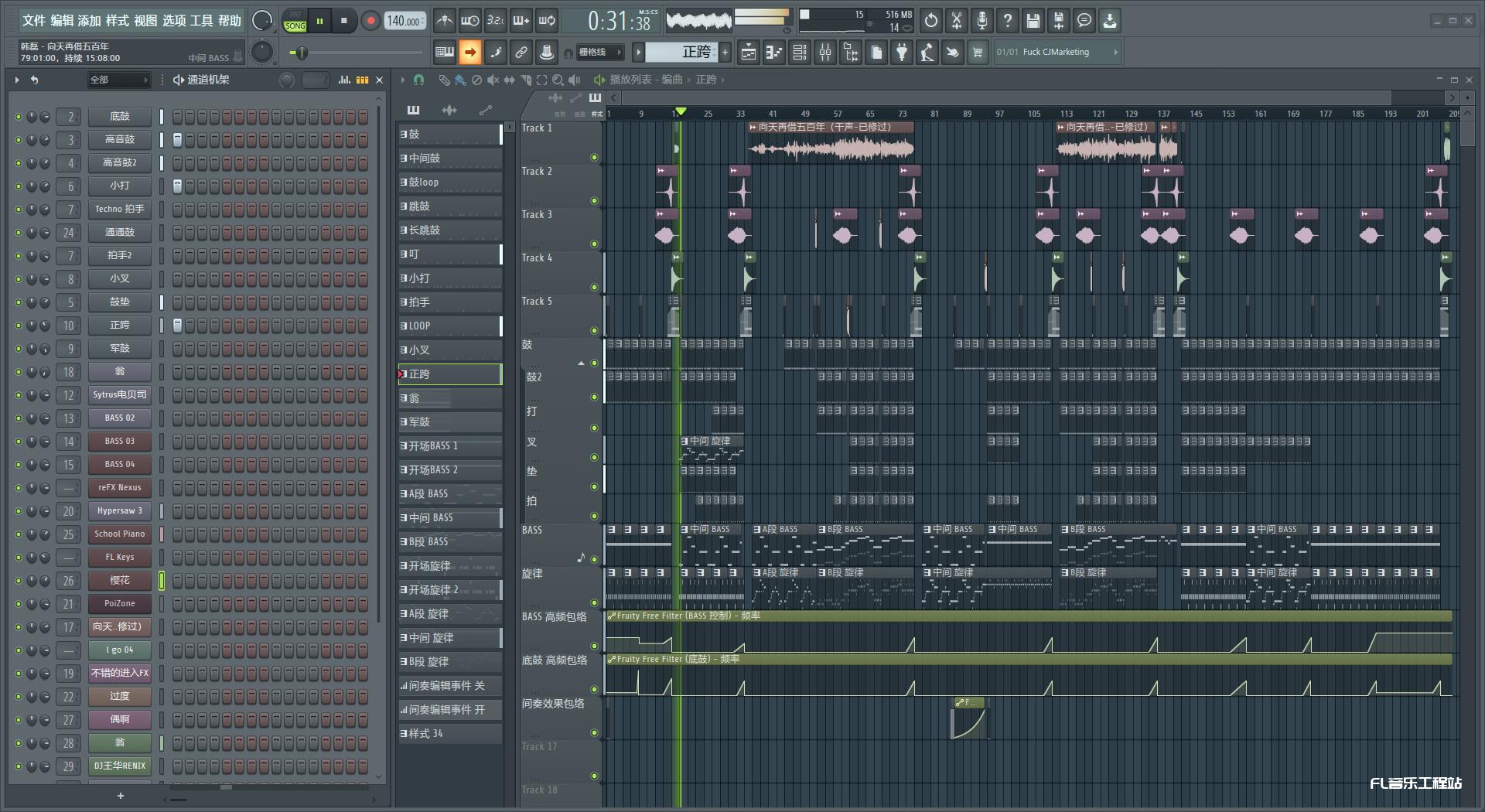Image resolution: width=1485 pixels, height=812 pixels.
Task: Click the stop playback button
Action: click(x=344, y=21)
